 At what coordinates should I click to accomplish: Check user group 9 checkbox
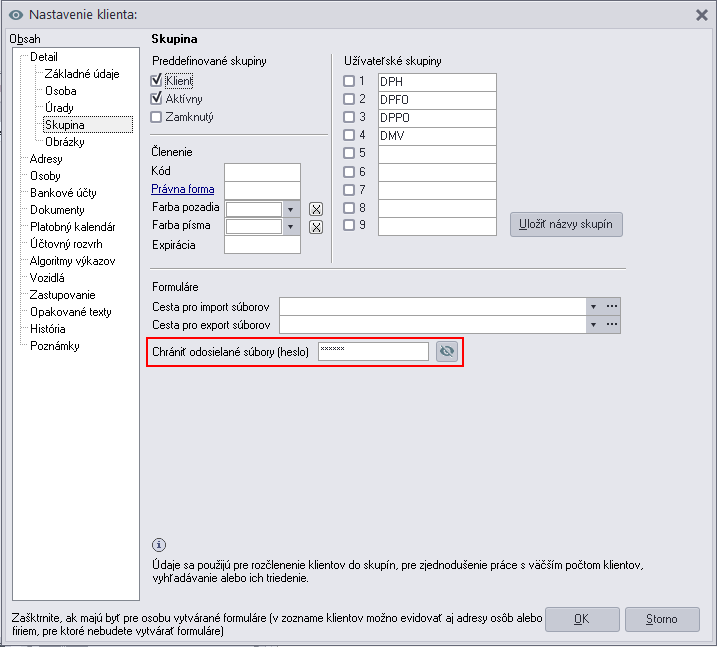349,225
